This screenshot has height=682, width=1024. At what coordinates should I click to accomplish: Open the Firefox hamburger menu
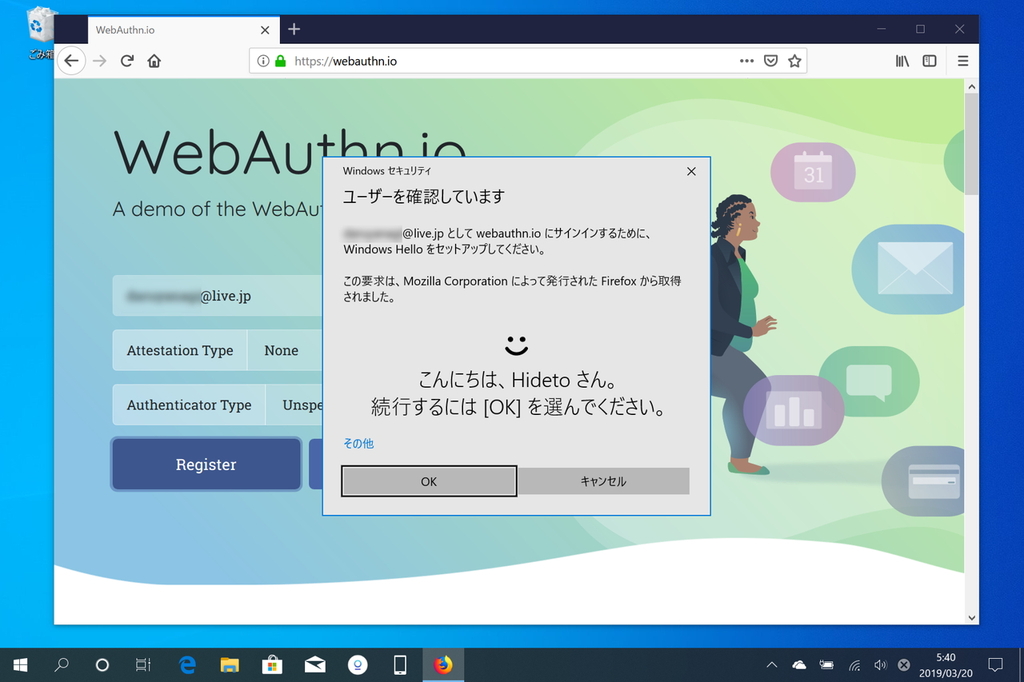[x=962, y=61]
